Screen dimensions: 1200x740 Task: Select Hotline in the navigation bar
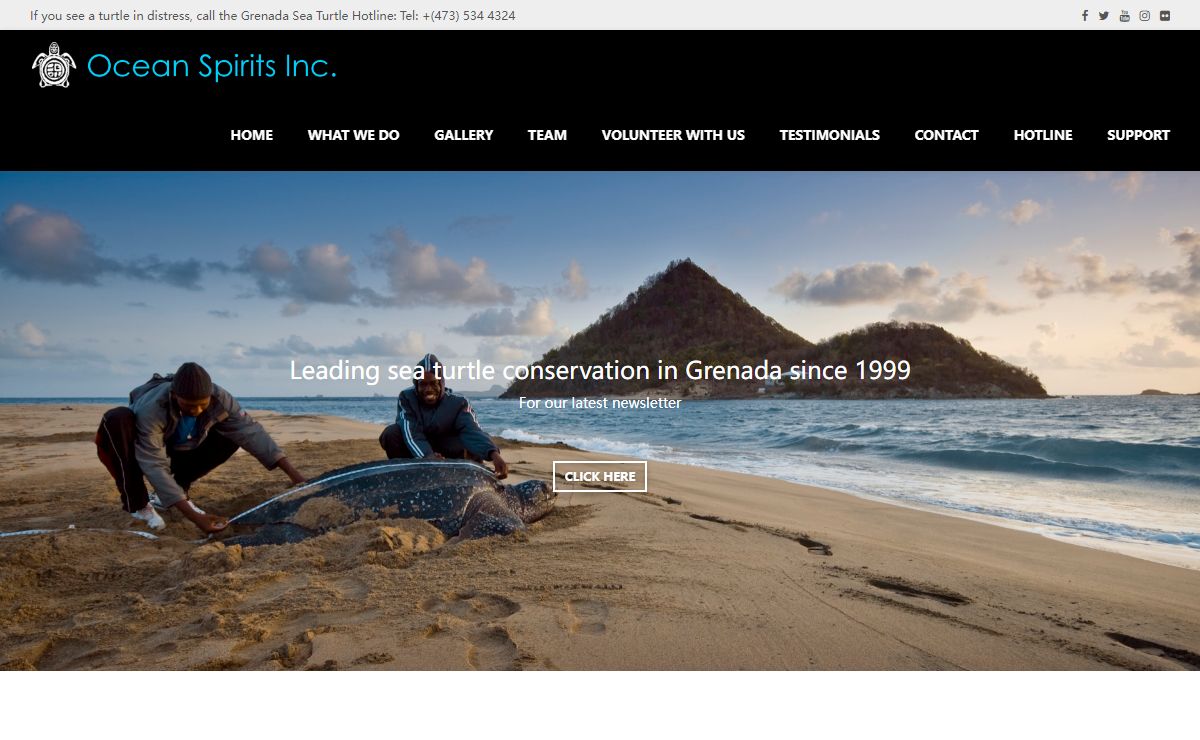(1043, 135)
